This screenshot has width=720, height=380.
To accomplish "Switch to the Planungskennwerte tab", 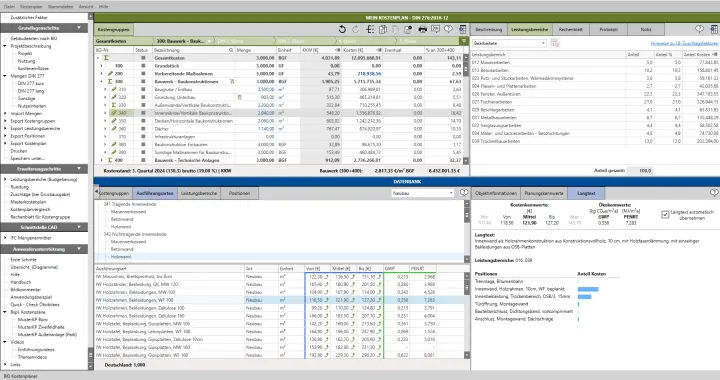I will pos(544,193).
